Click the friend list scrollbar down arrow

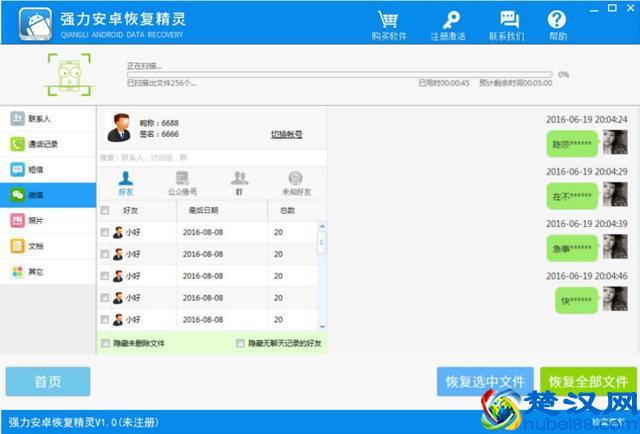click(x=322, y=327)
